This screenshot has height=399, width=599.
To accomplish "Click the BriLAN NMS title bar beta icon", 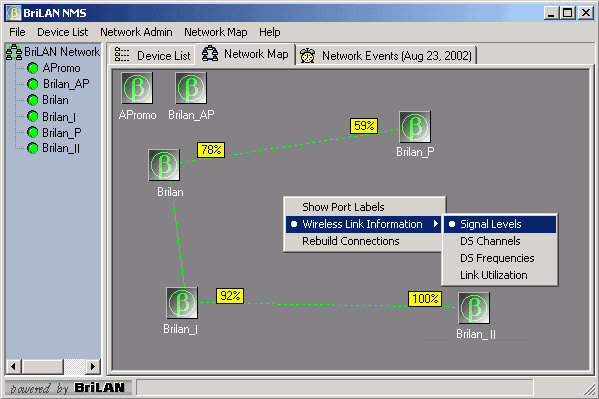I will pyautogui.click(x=14, y=13).
